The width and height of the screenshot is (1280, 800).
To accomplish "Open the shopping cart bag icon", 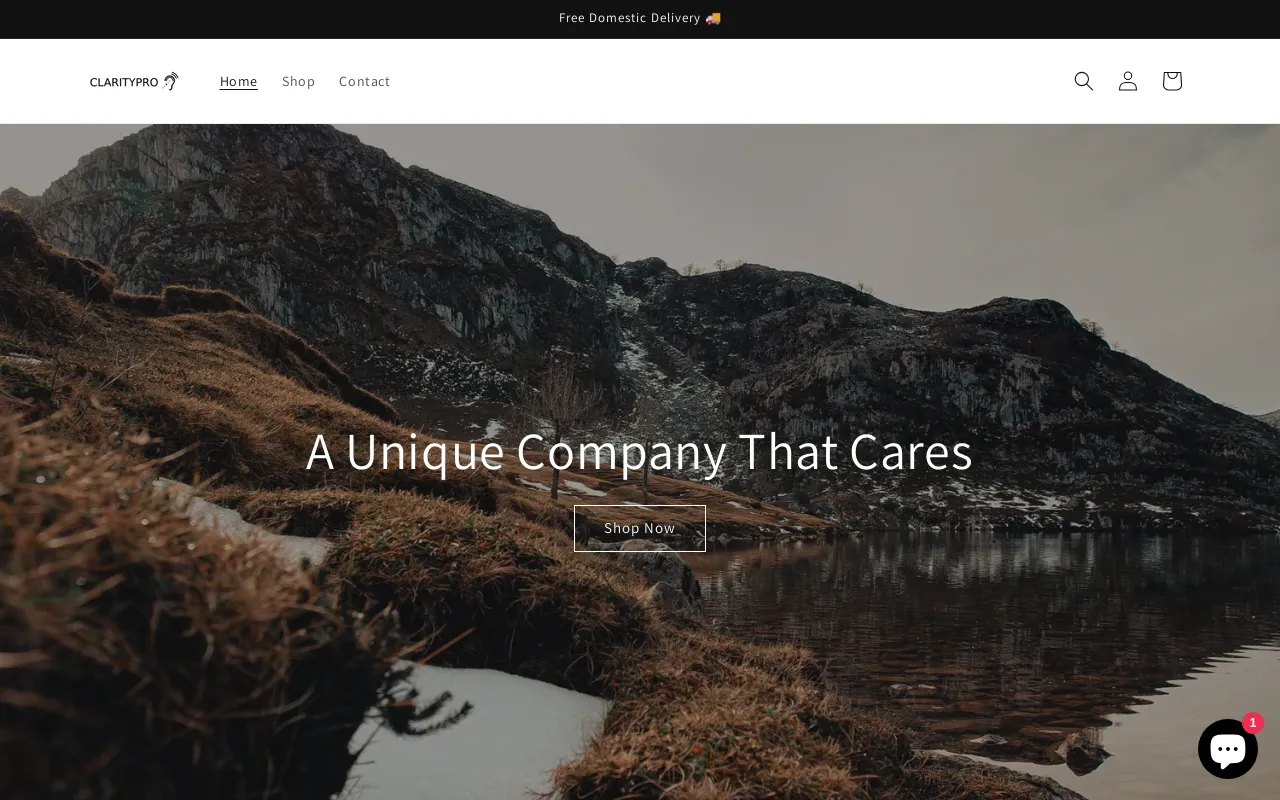I will [1172, 81].
